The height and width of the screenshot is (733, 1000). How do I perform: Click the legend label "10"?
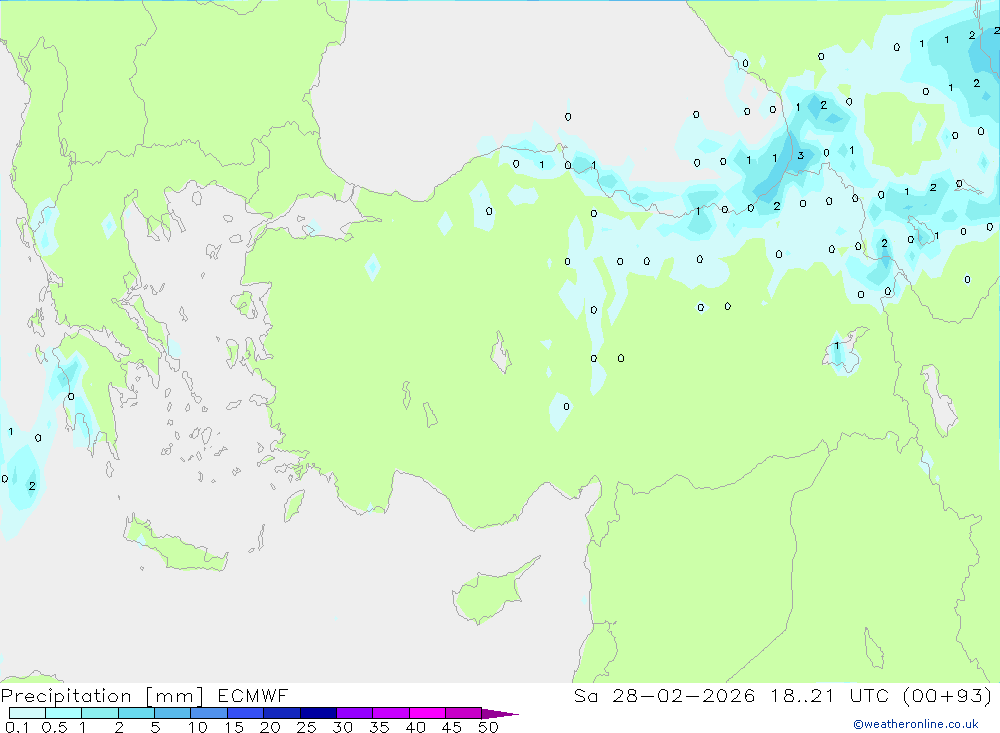198,727
